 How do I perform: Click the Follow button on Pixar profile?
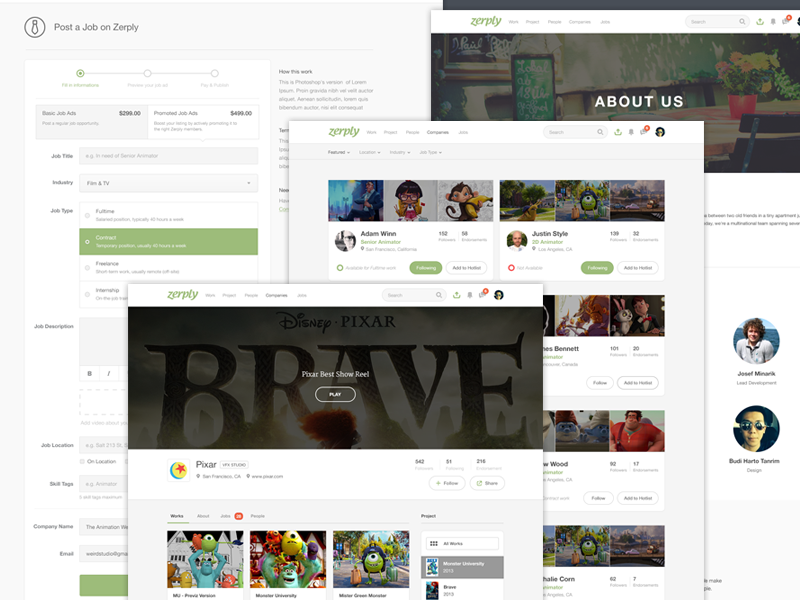point(447,483)
